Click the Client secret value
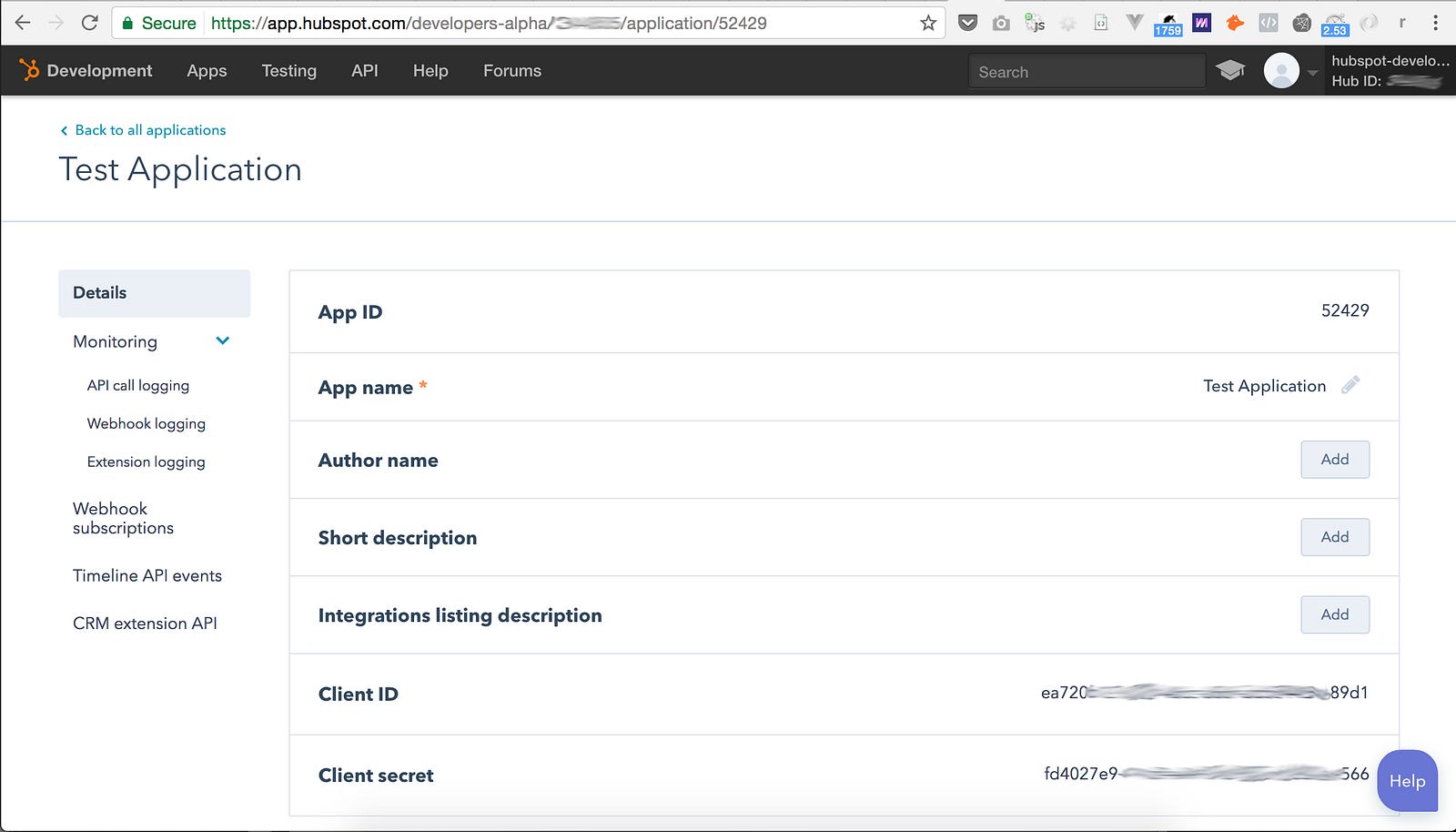This screenshot has height=832, width=1456. coord(1207,774)
